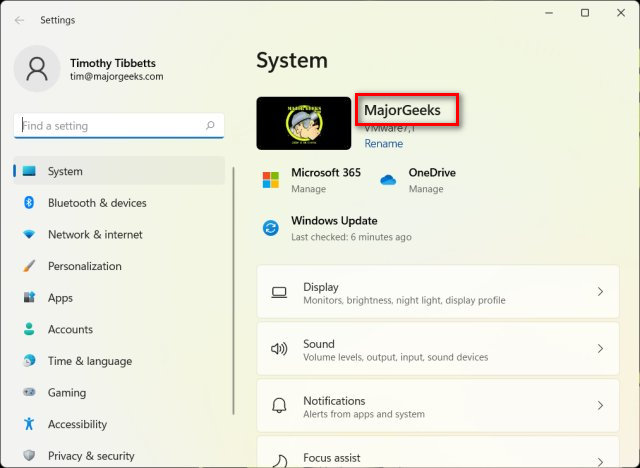Click the Bluetooth icon in sidebar

tap(29, 202)
